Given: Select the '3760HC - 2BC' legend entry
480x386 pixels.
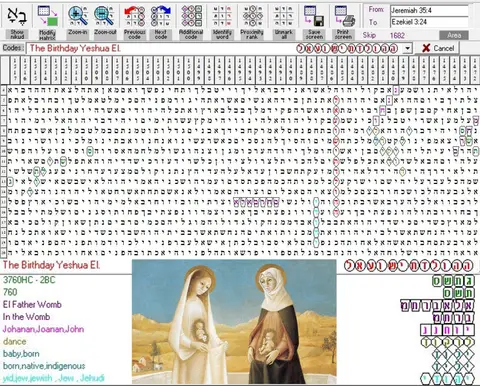Looking at the screenshot, I should (29, 280).
